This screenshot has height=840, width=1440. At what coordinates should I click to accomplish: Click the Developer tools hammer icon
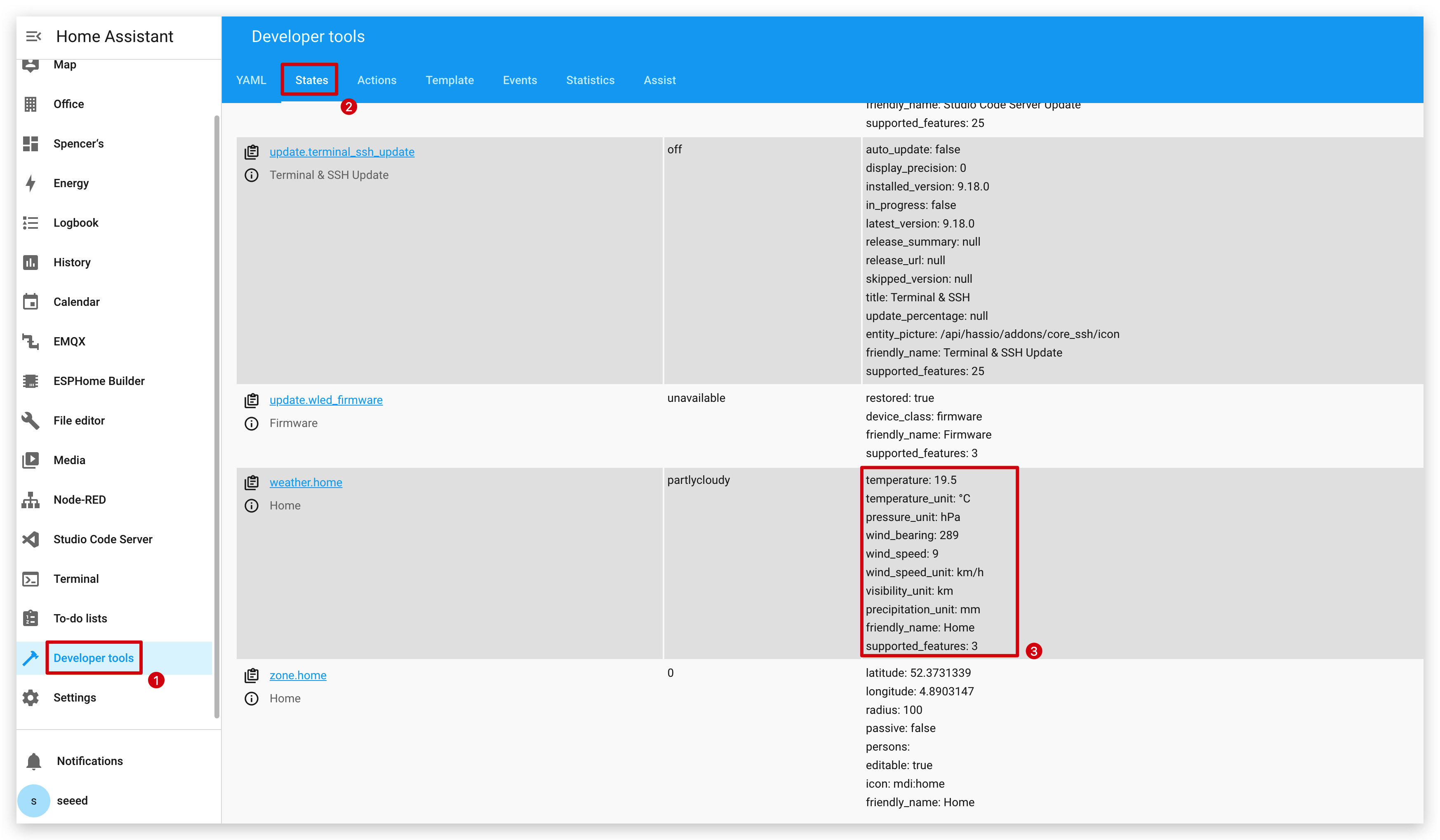tap(30, 658)
